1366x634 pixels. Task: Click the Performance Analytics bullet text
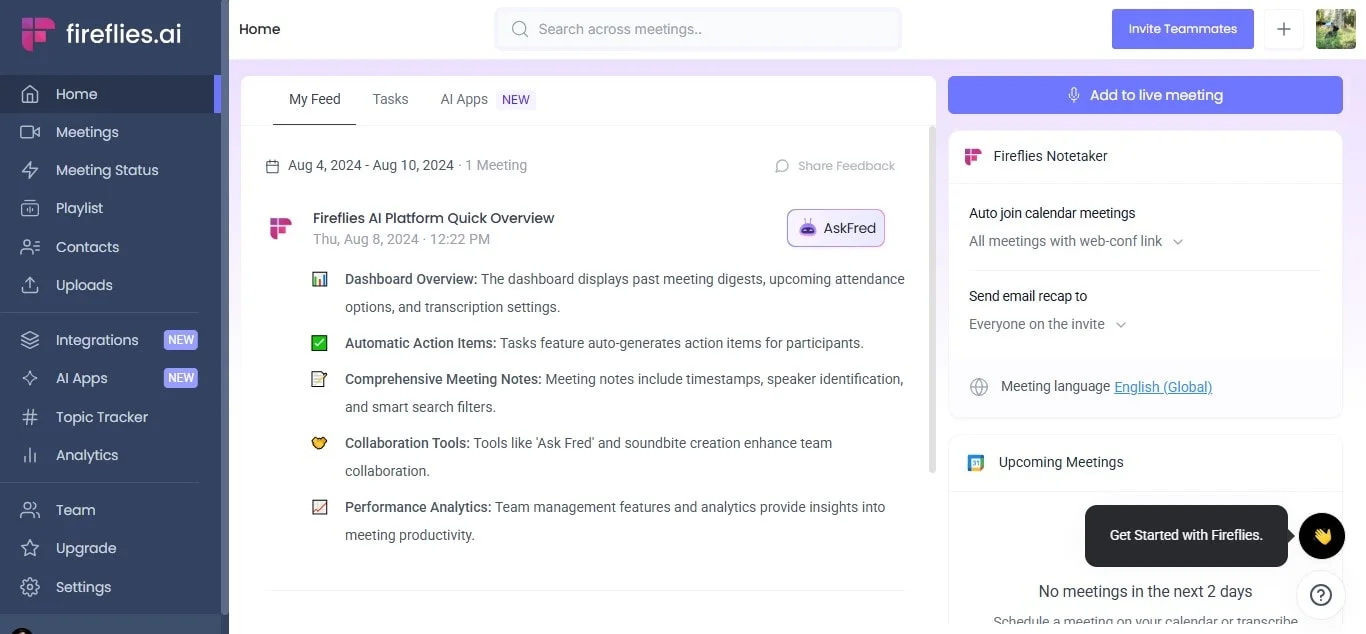[x=615, y=521]
